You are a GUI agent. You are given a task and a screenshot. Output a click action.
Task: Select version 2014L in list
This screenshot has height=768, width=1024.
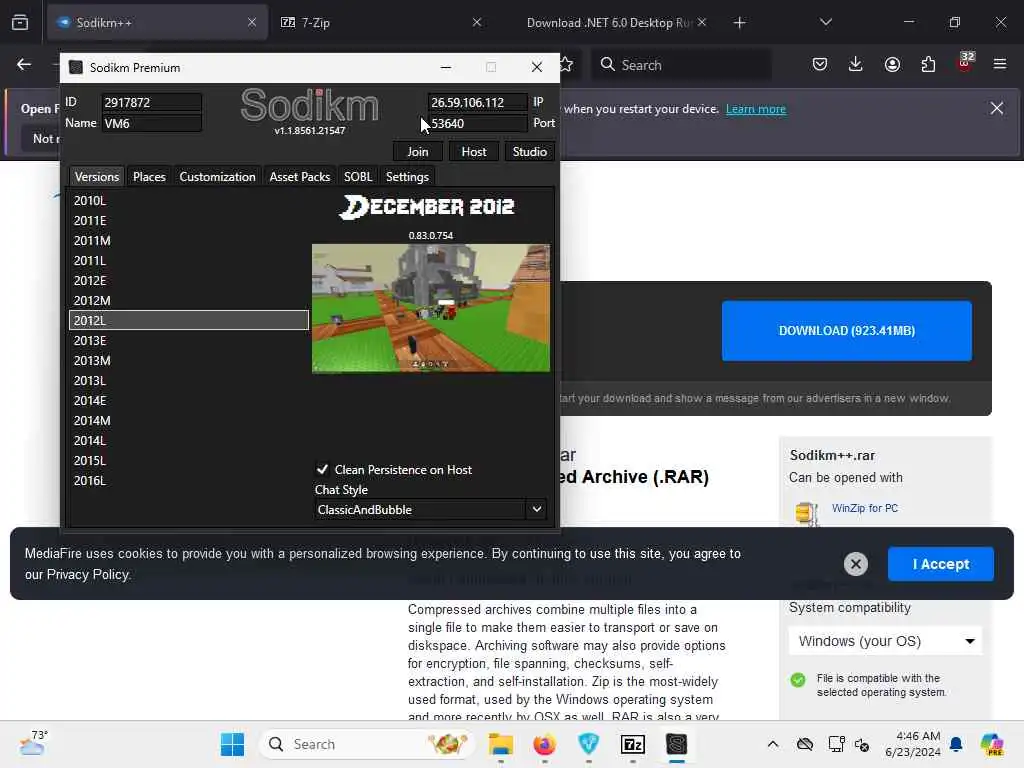tap(189, 440)
